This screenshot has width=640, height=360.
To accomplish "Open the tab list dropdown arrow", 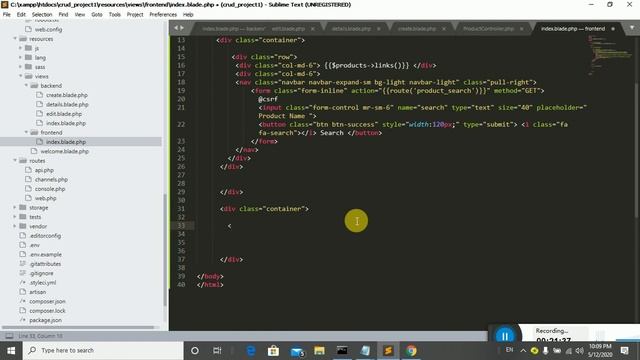I will pos(632,28).
